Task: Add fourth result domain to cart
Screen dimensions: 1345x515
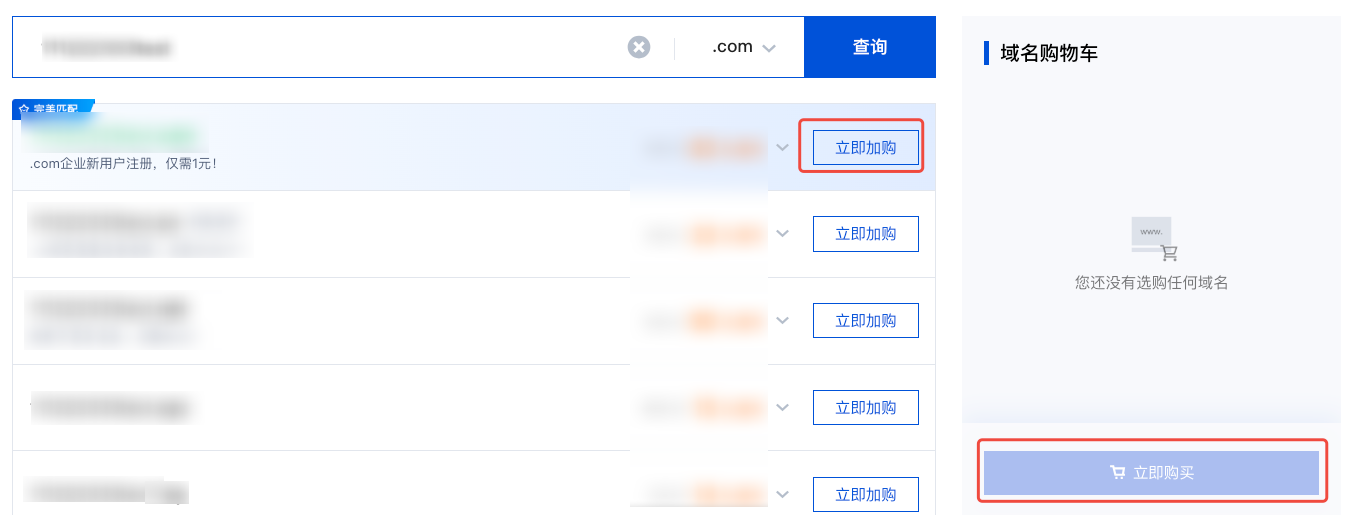Action: pos(865,408)
